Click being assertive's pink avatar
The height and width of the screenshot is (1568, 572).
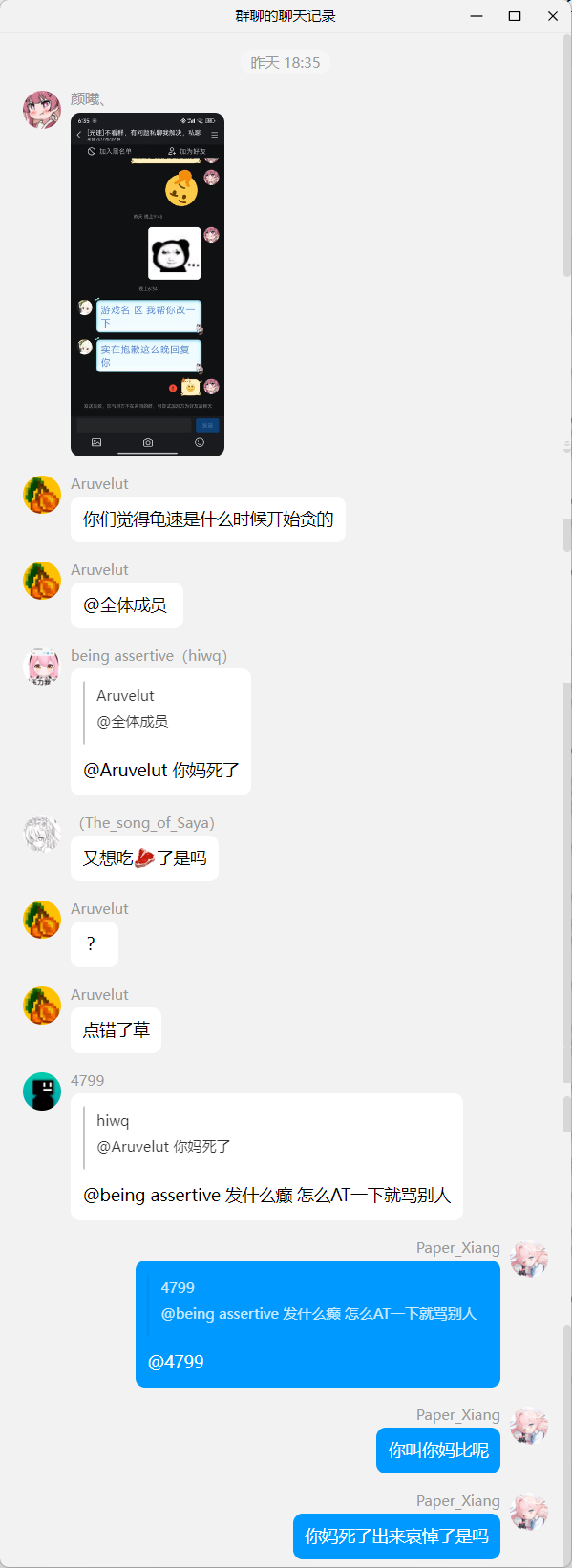pyautogui.click(x=42, y=667)
